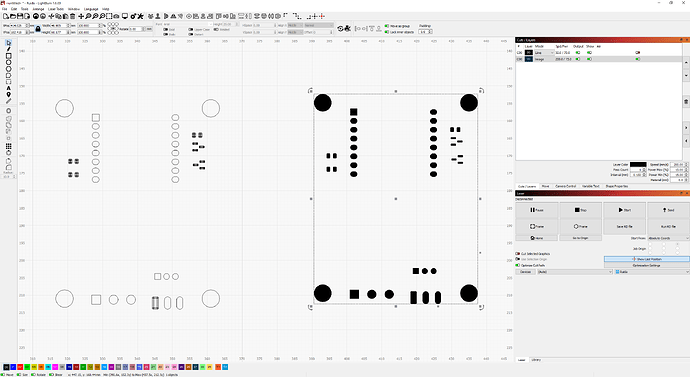This screenshot has width=690, height=377.
Task: Open the Start From dropdown
Action: pos(668,238)
